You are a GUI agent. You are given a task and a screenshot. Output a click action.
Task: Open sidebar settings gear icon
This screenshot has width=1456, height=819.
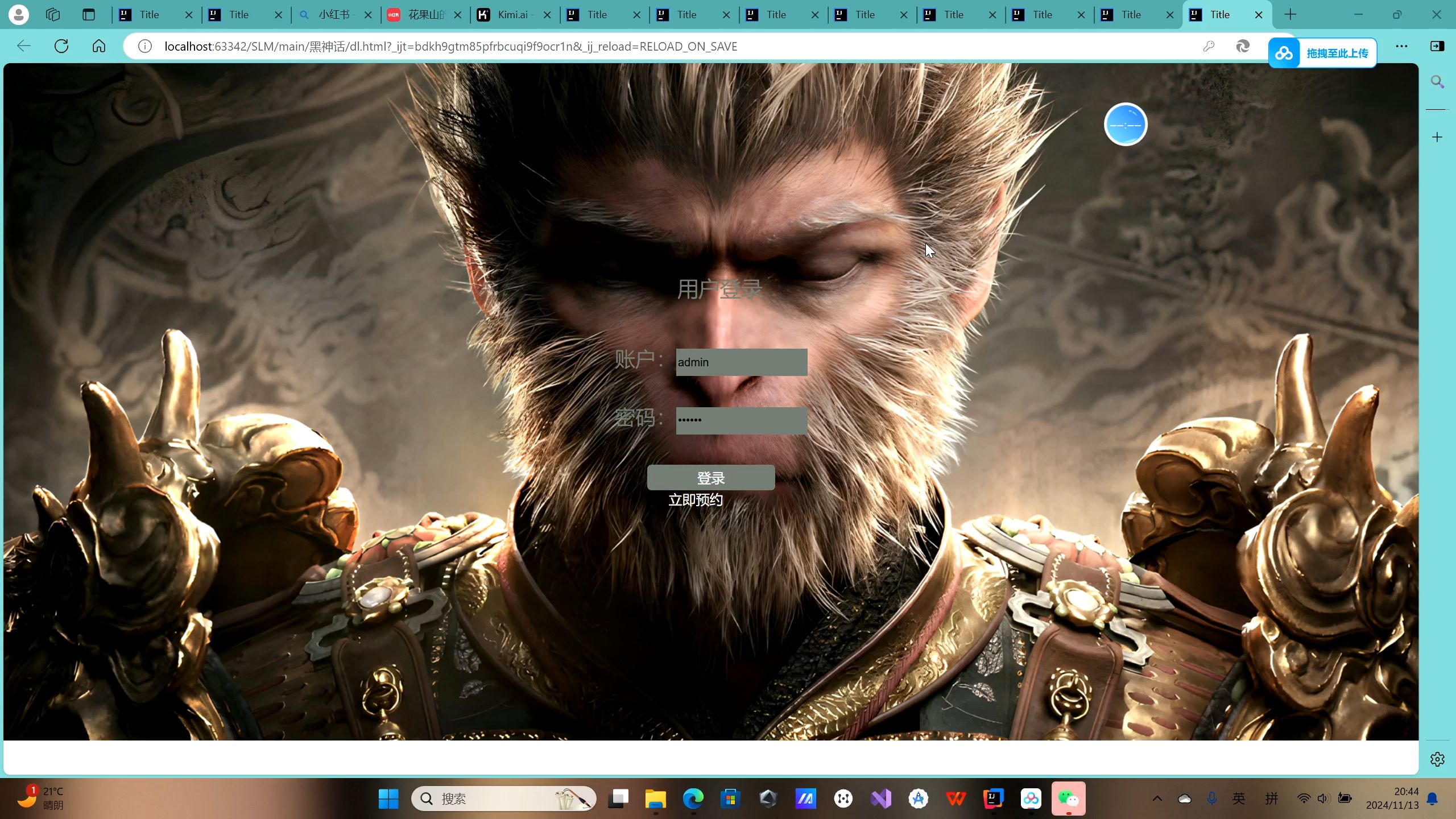(1437, 759)
